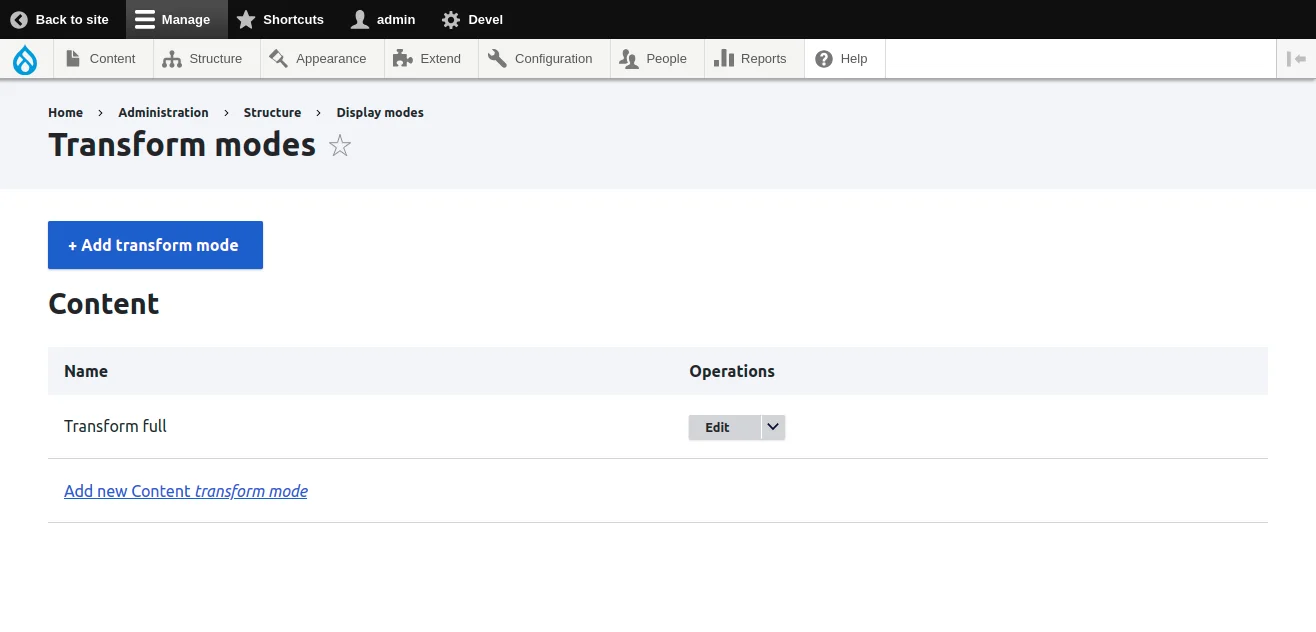Select Back to site in the top bar
Viewport: 1316px width, 632px height.
[x=60, y=19]
